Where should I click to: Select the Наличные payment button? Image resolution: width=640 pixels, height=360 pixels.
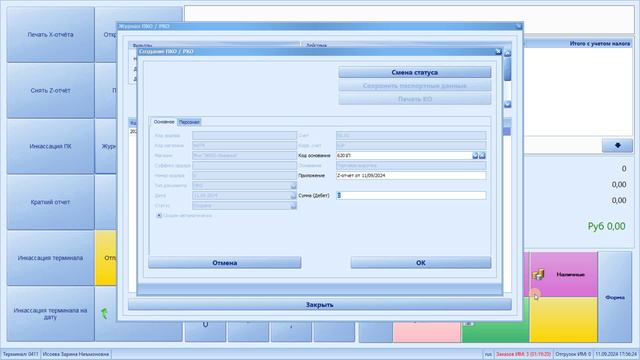[x=564, y=274]
